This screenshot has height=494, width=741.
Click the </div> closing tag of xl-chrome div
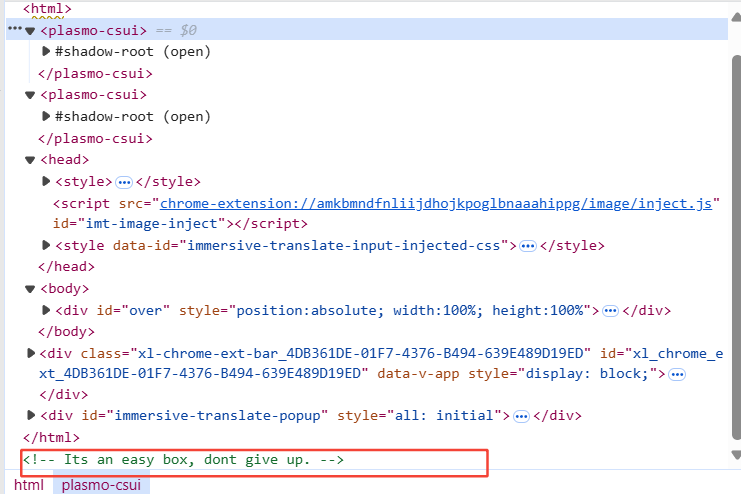pyautogui.click(x=63, y=394)
